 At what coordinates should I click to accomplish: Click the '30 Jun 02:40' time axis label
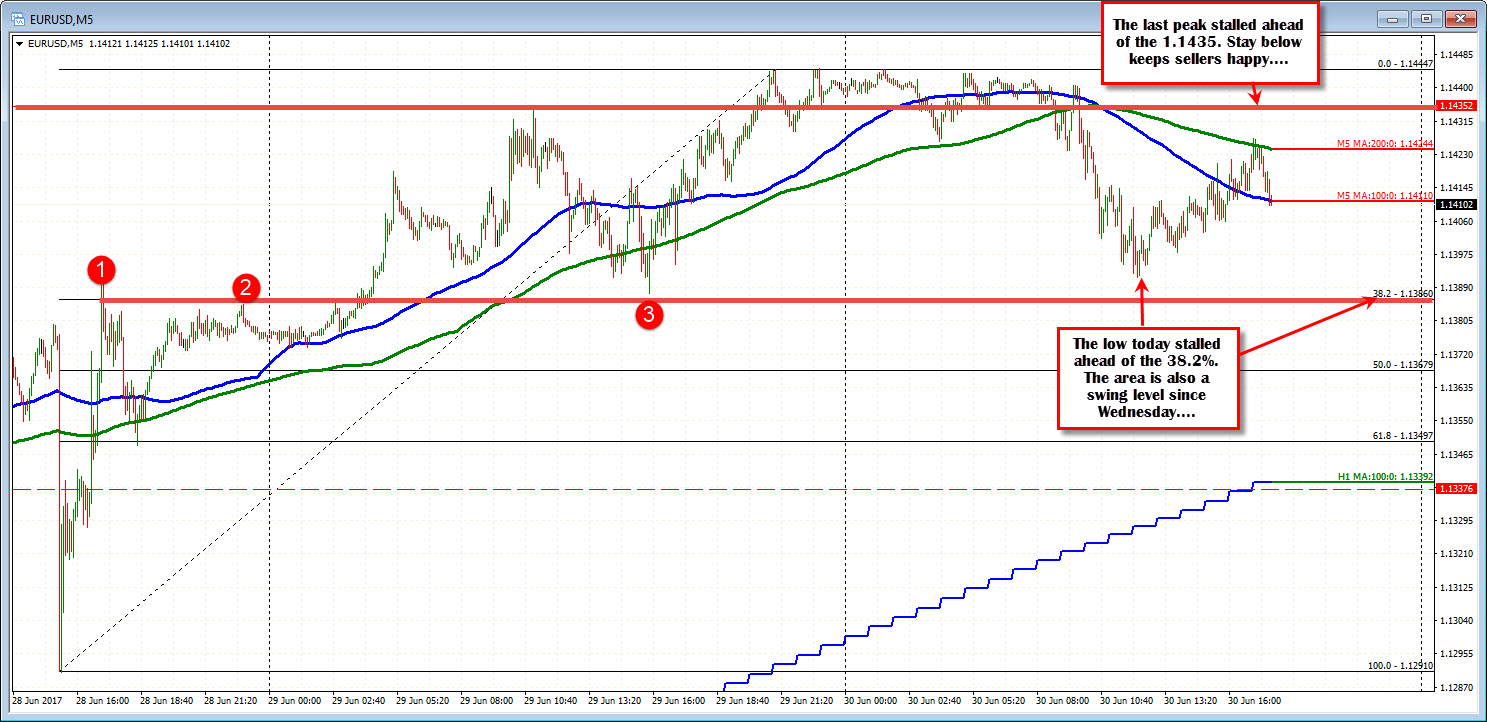(934, 701)
